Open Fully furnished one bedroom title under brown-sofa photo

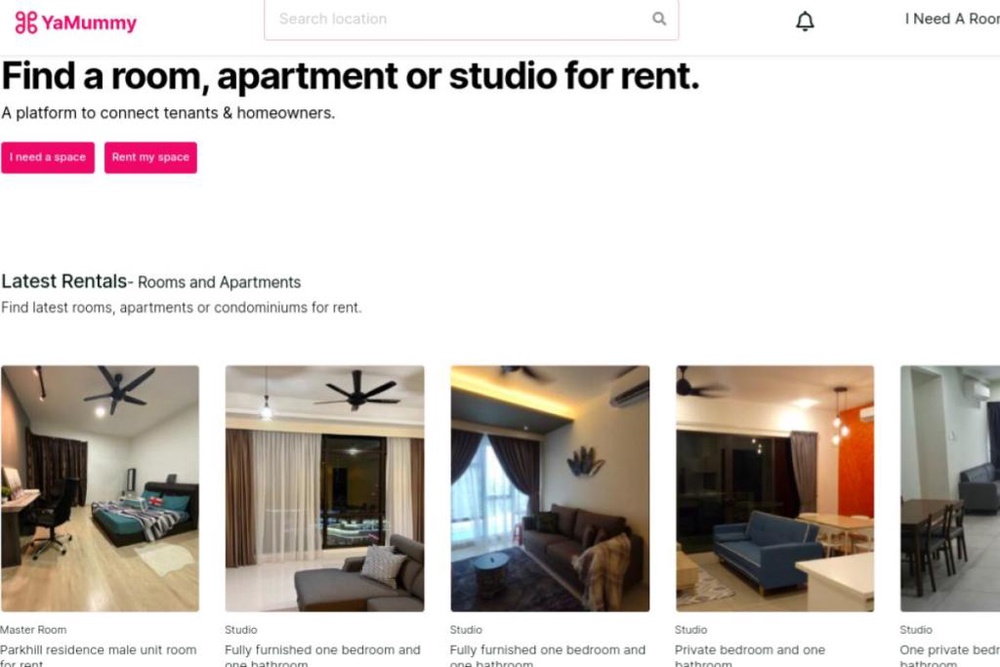tap(547, 657)
